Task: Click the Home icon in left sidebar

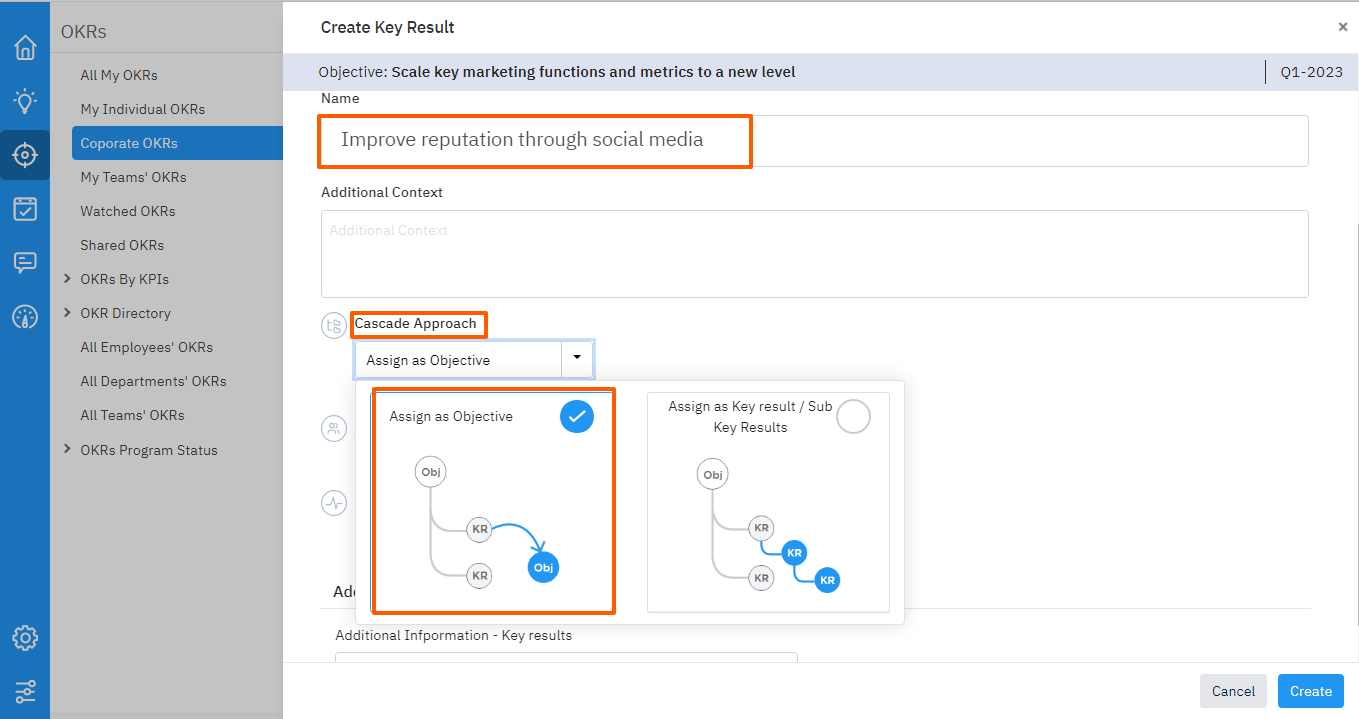Action: [x=25, y=47]
